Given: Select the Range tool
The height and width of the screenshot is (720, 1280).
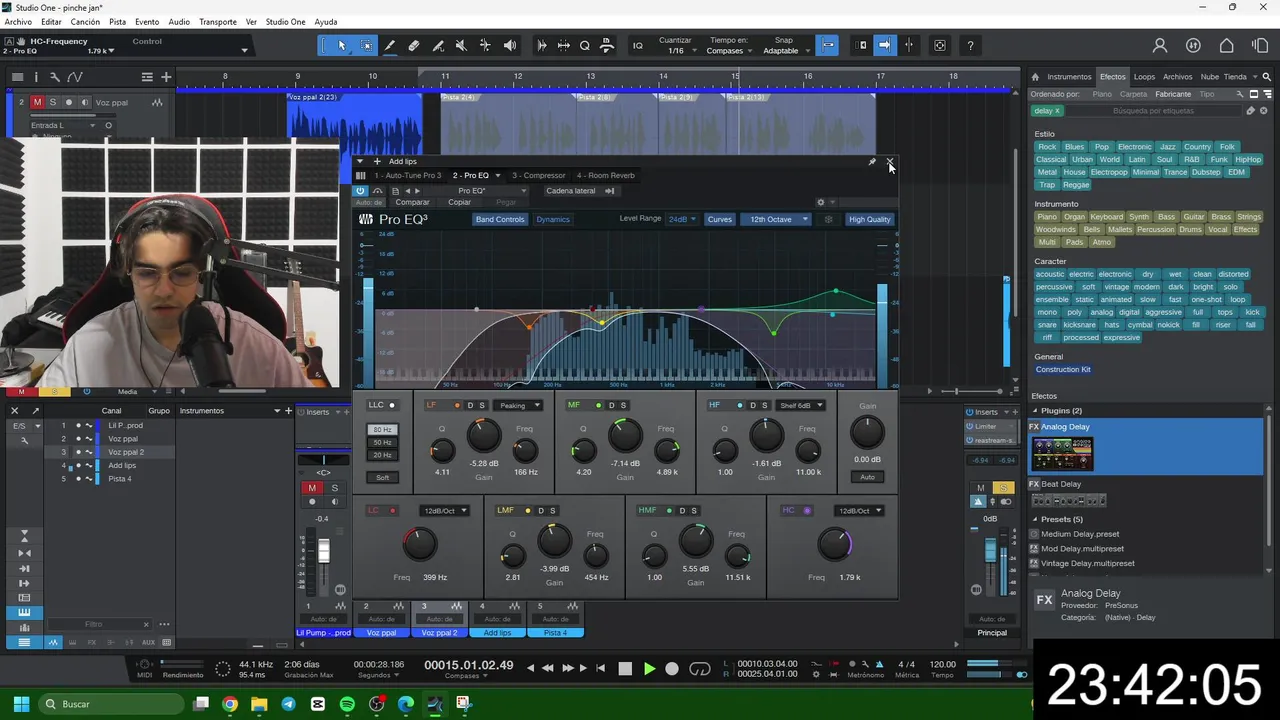Looking at the screenshot, I should pos(366,45).
